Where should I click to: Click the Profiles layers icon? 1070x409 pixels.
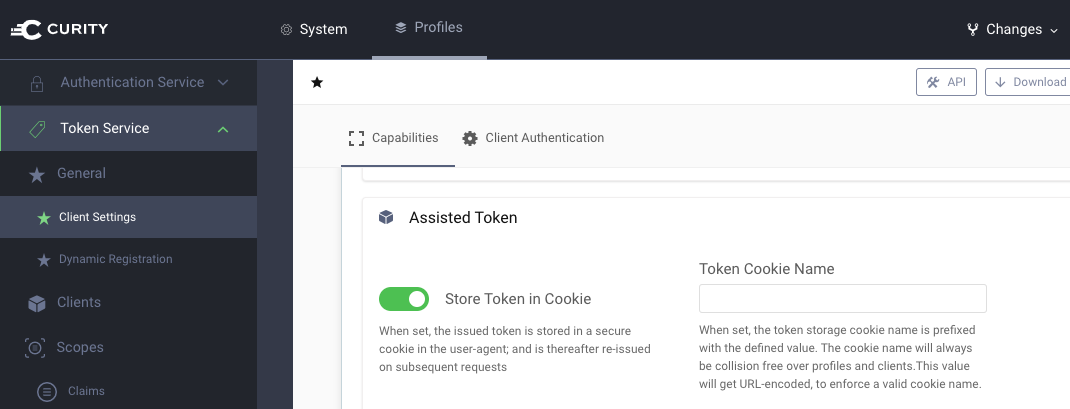tap(401, 28)
